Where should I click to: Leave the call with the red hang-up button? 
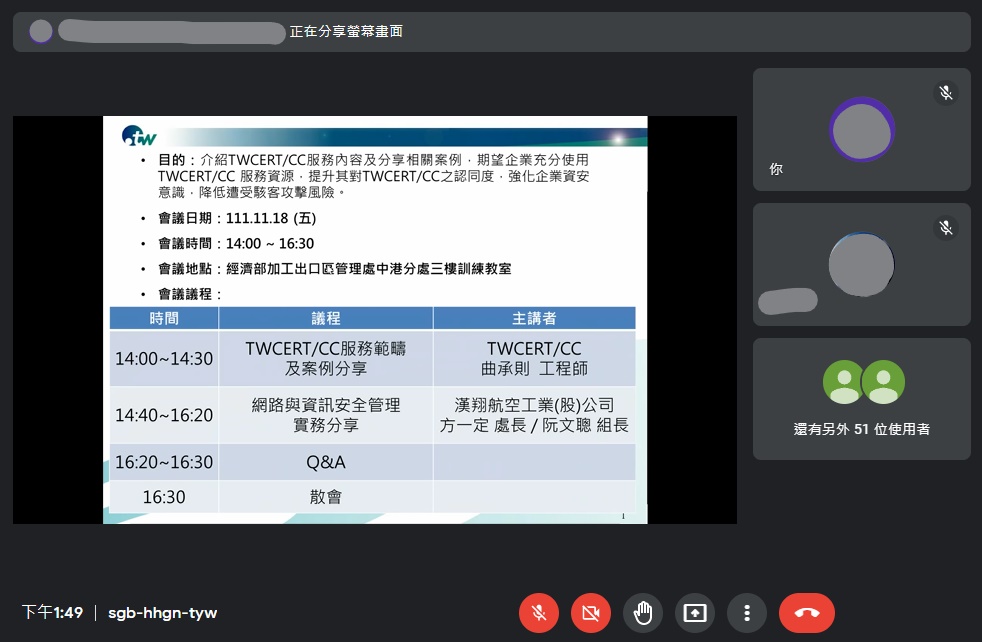(x=806, y=613)
